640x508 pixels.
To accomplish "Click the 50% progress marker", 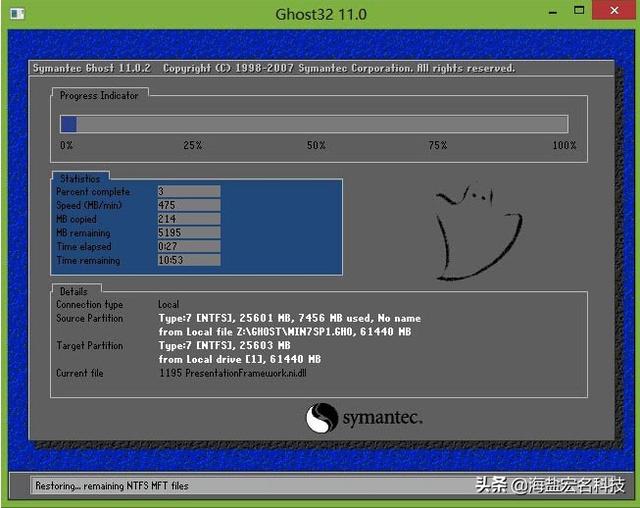I will 316,145.
